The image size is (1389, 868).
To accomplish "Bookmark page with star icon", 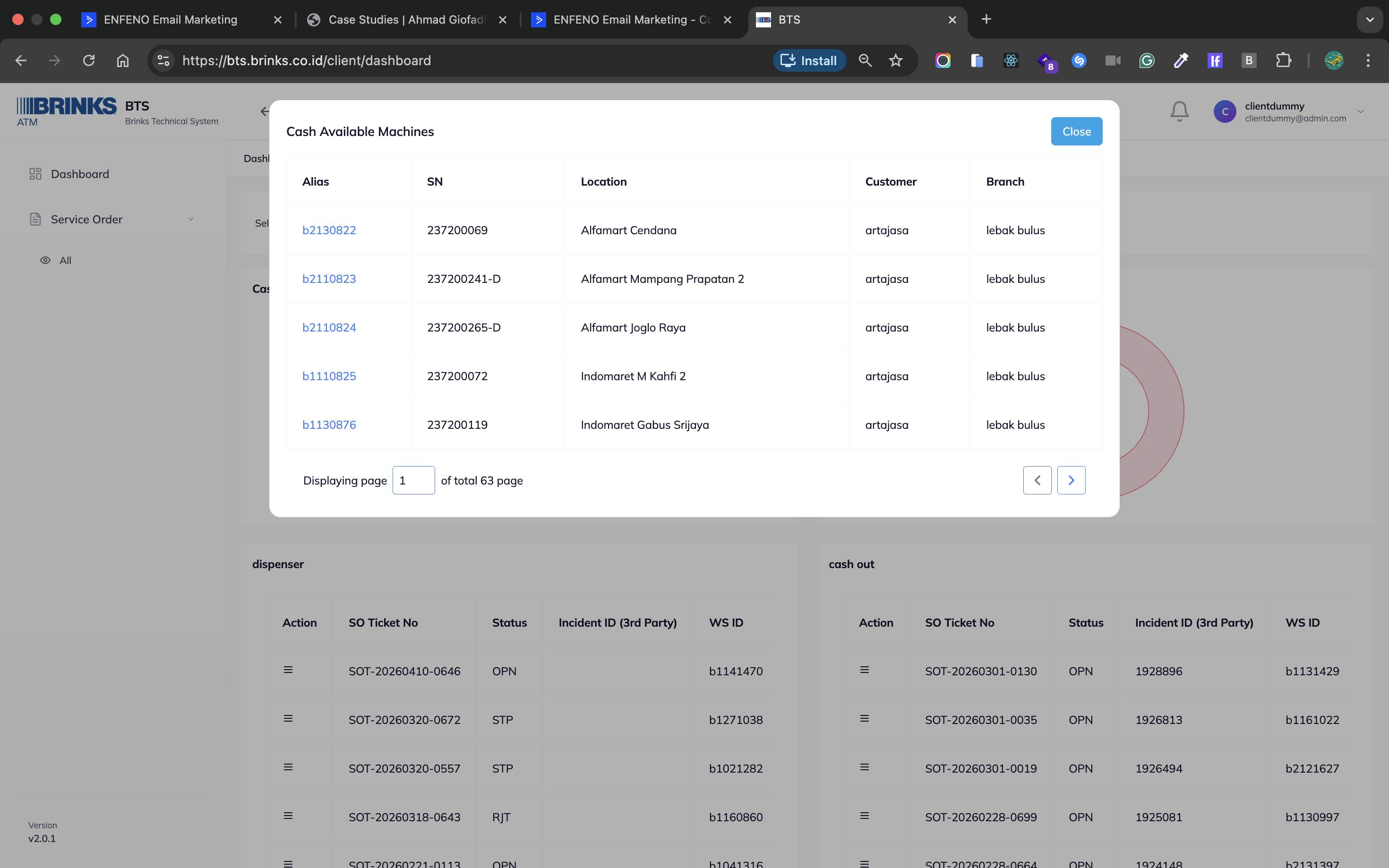I will tap(895, 60).
